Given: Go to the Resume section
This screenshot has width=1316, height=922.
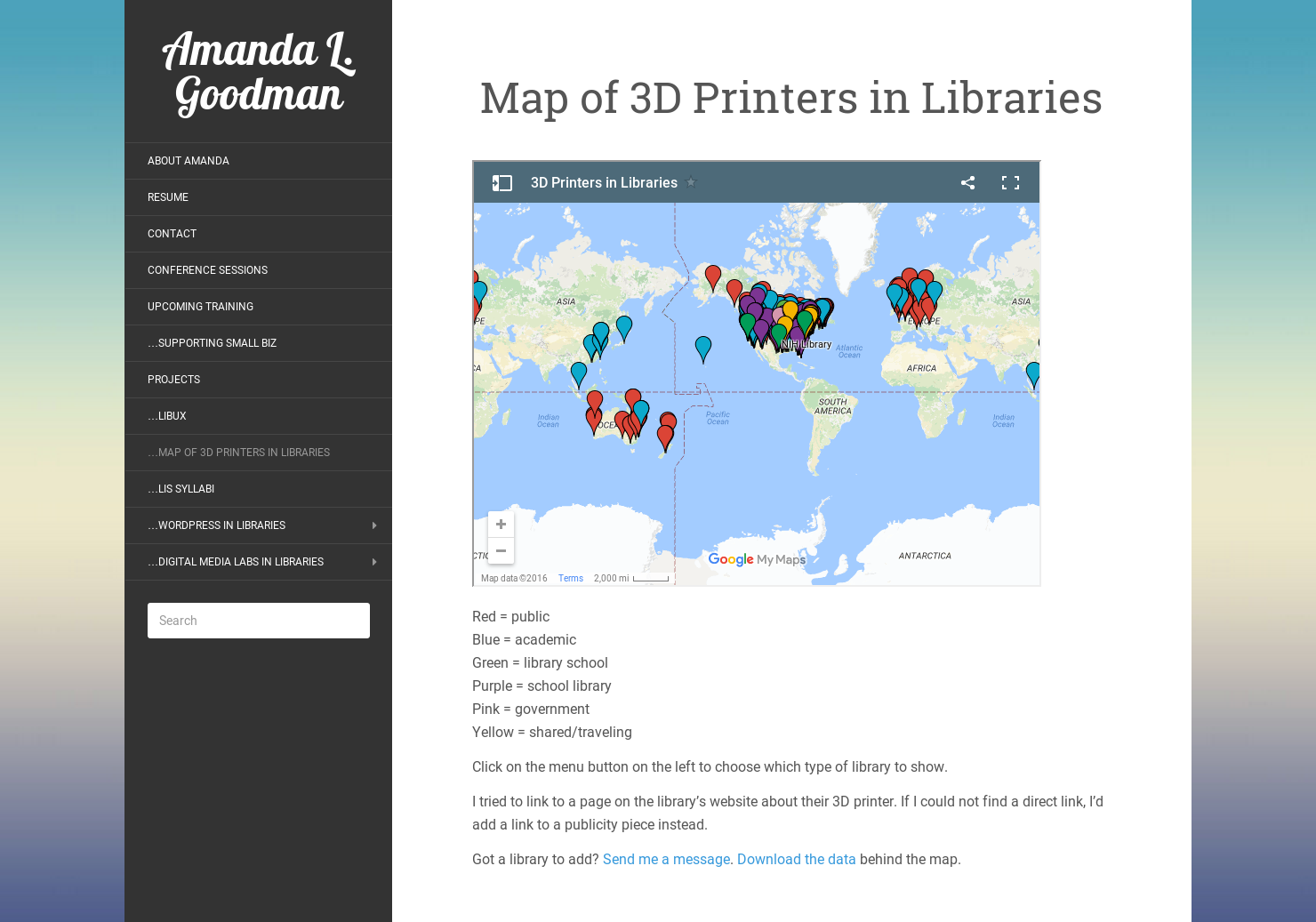Looking at the screenshot, I should click(x=168, y=197).
